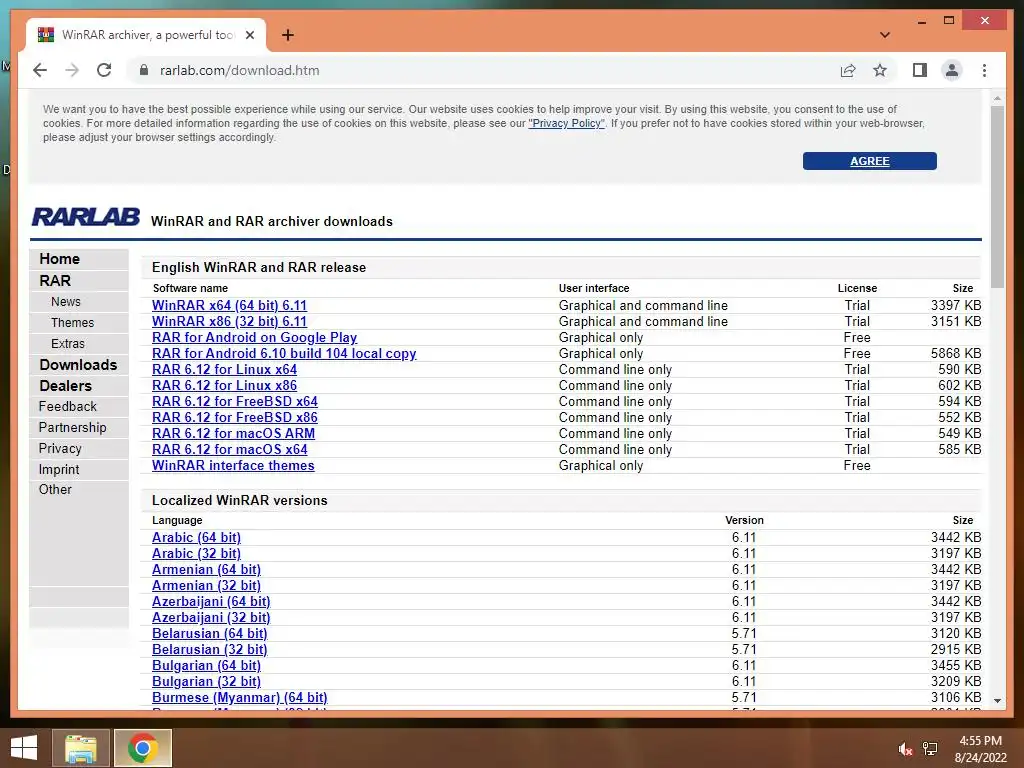Click the page vertical scrollbar thumb

pyautogui.click(x=997, y=196)
